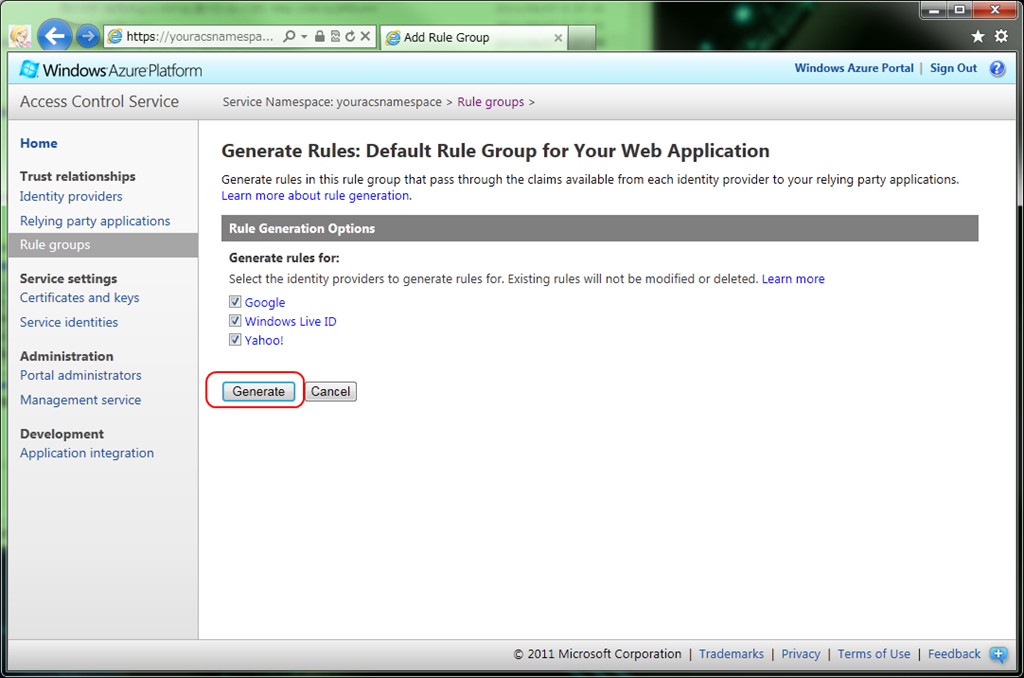The width and height of the screenshot is (1024, 678).
Task: Open Rule groups in the sidebar
Action: pos(55,245)
